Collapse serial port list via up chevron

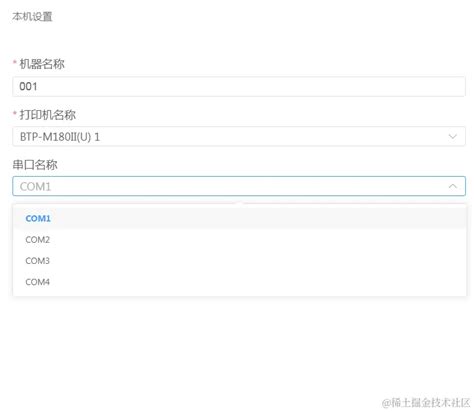[452, 186]
